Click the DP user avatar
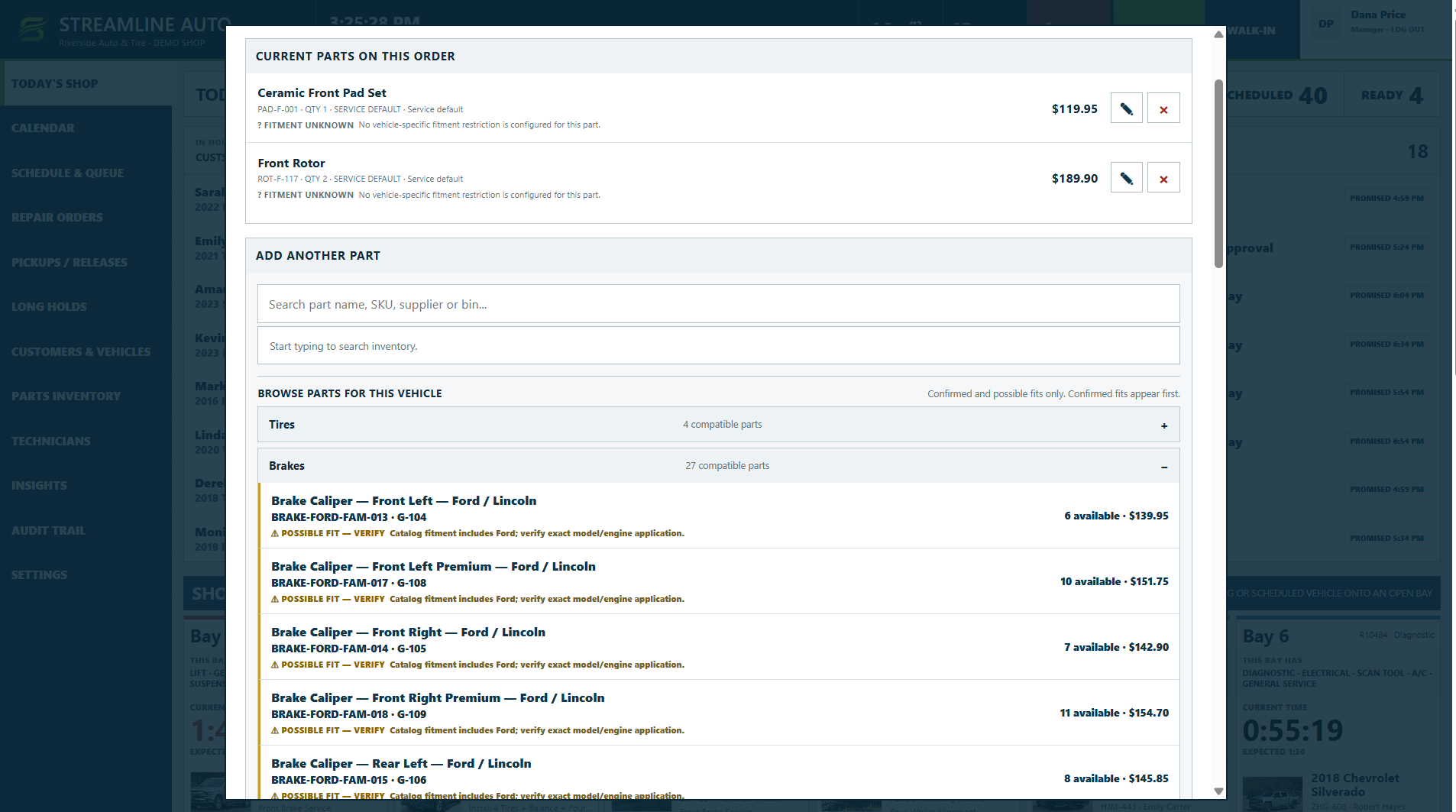The height and width of the screenshot is (812, 1456). click(1325, 24)
